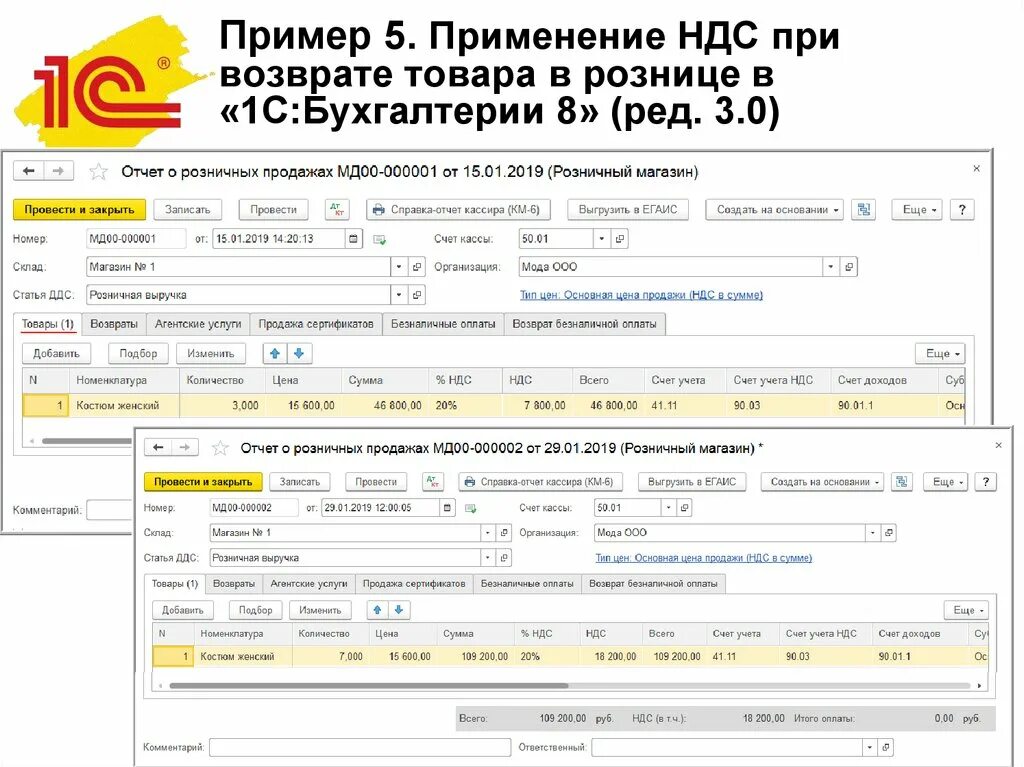This screenshot has height=767, width=1024.
Task: Click forward arrow in MД00-000002 report window
Action: tap(185, 447)
